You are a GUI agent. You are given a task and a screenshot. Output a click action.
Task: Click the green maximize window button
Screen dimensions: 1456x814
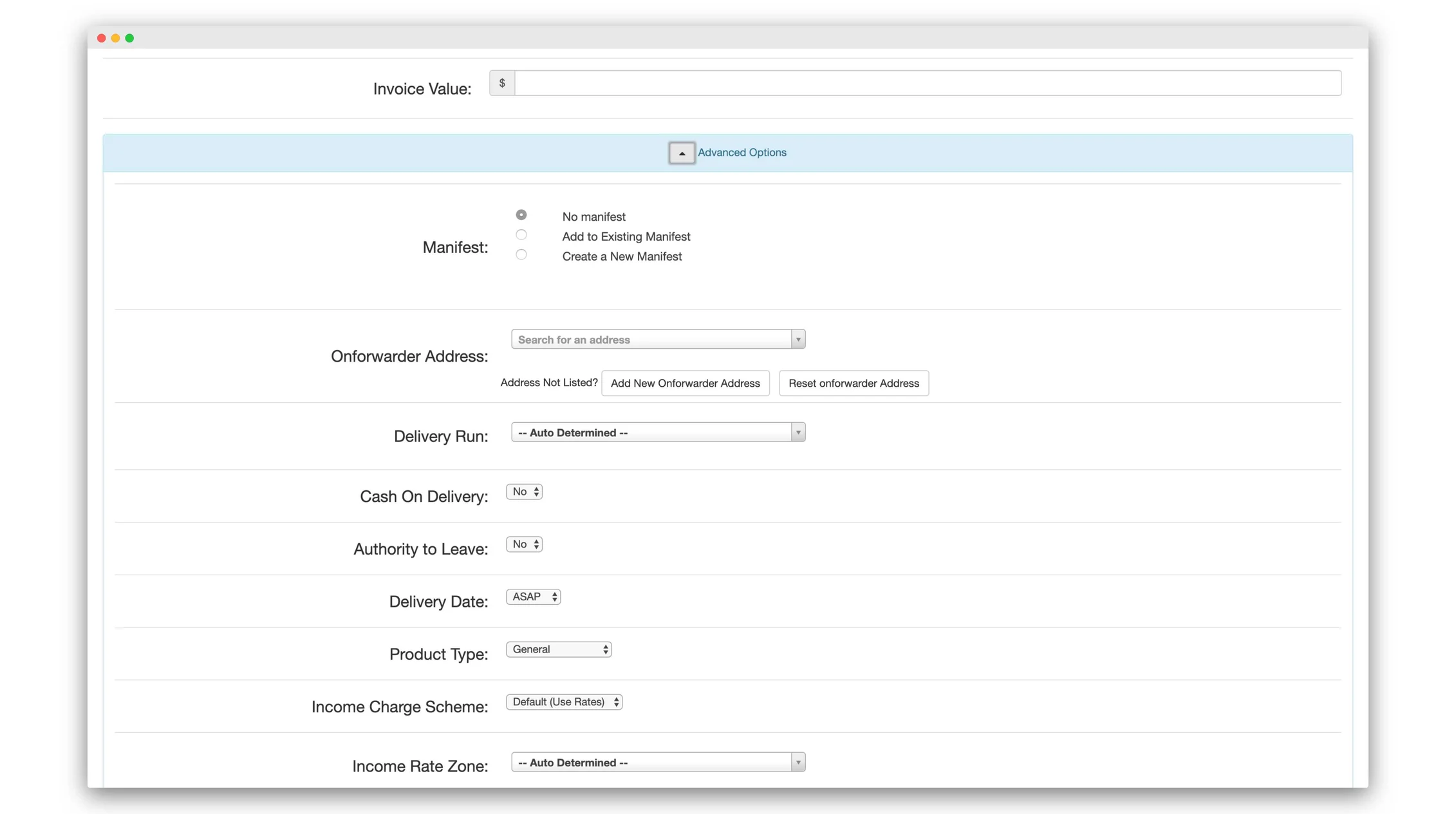(129, 38)
